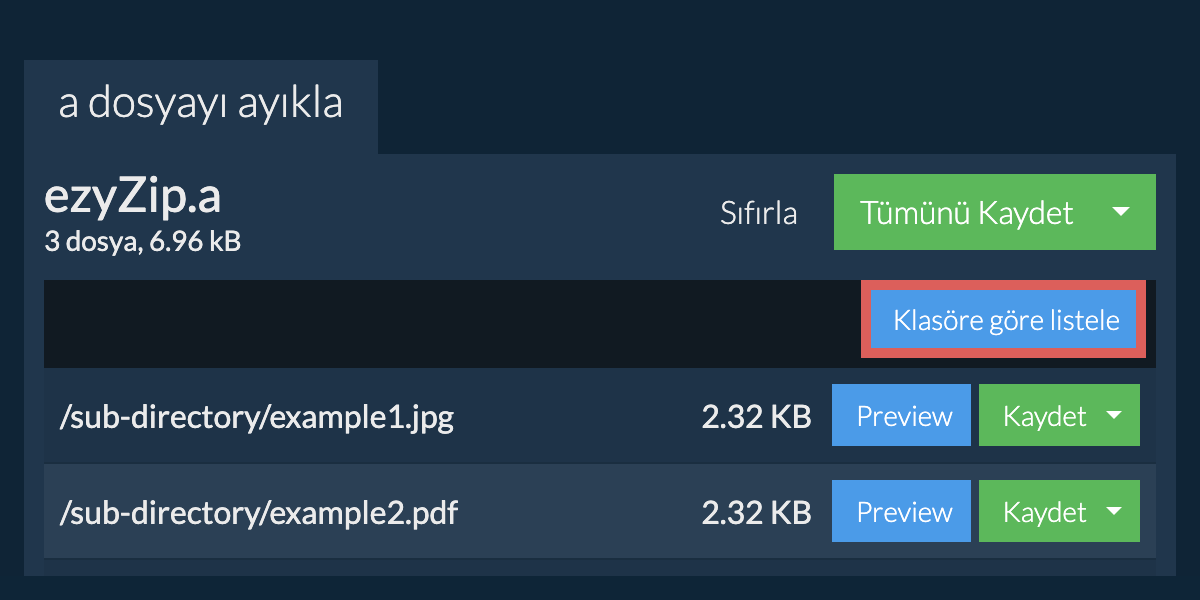Image resolution: width=1200 pixels, height=600 pixels.
Task: Open the Tümünü Kaydet dropdown arrow
Action: (1121, 212)
